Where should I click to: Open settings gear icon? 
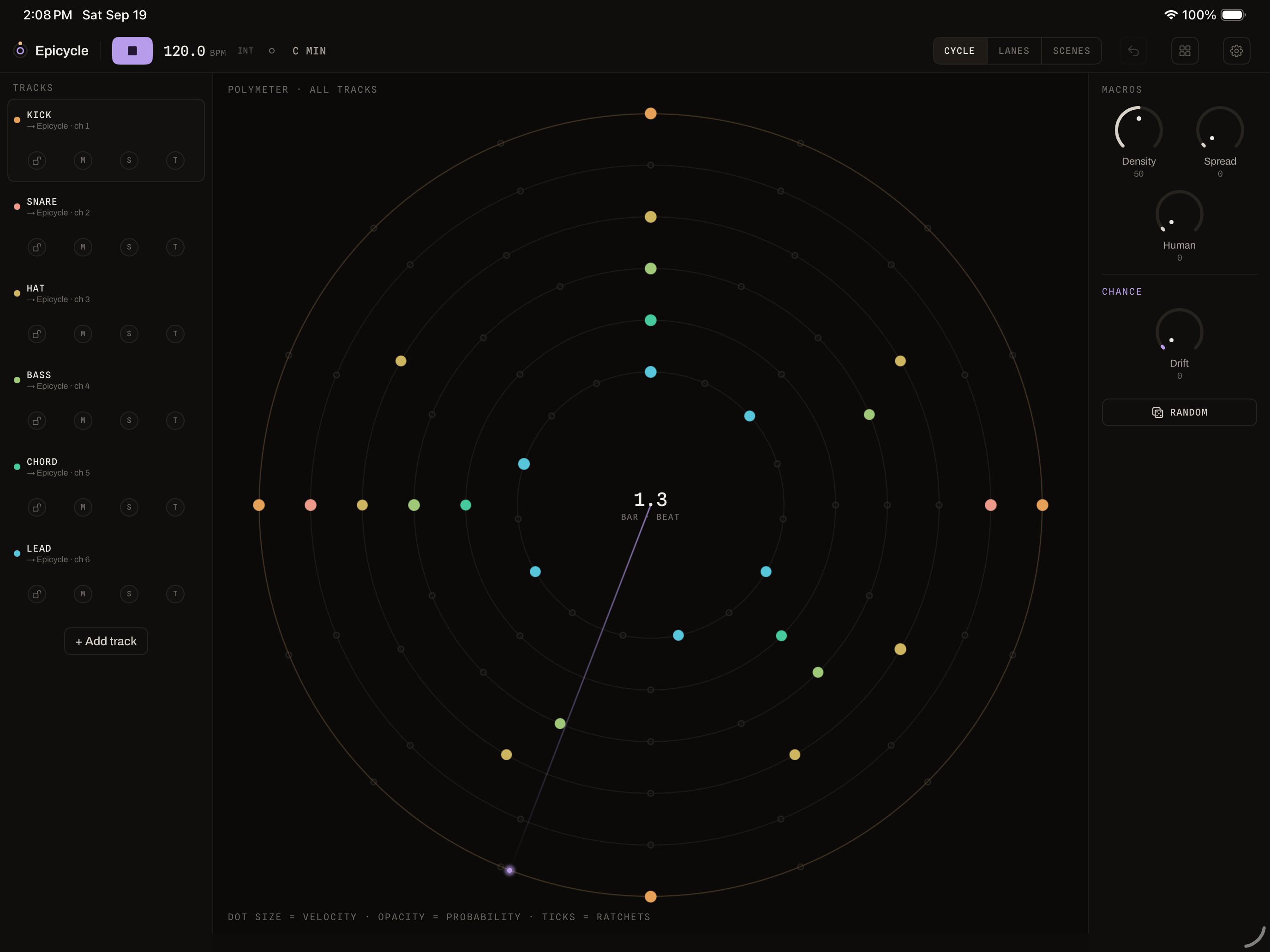point(1236,51)
